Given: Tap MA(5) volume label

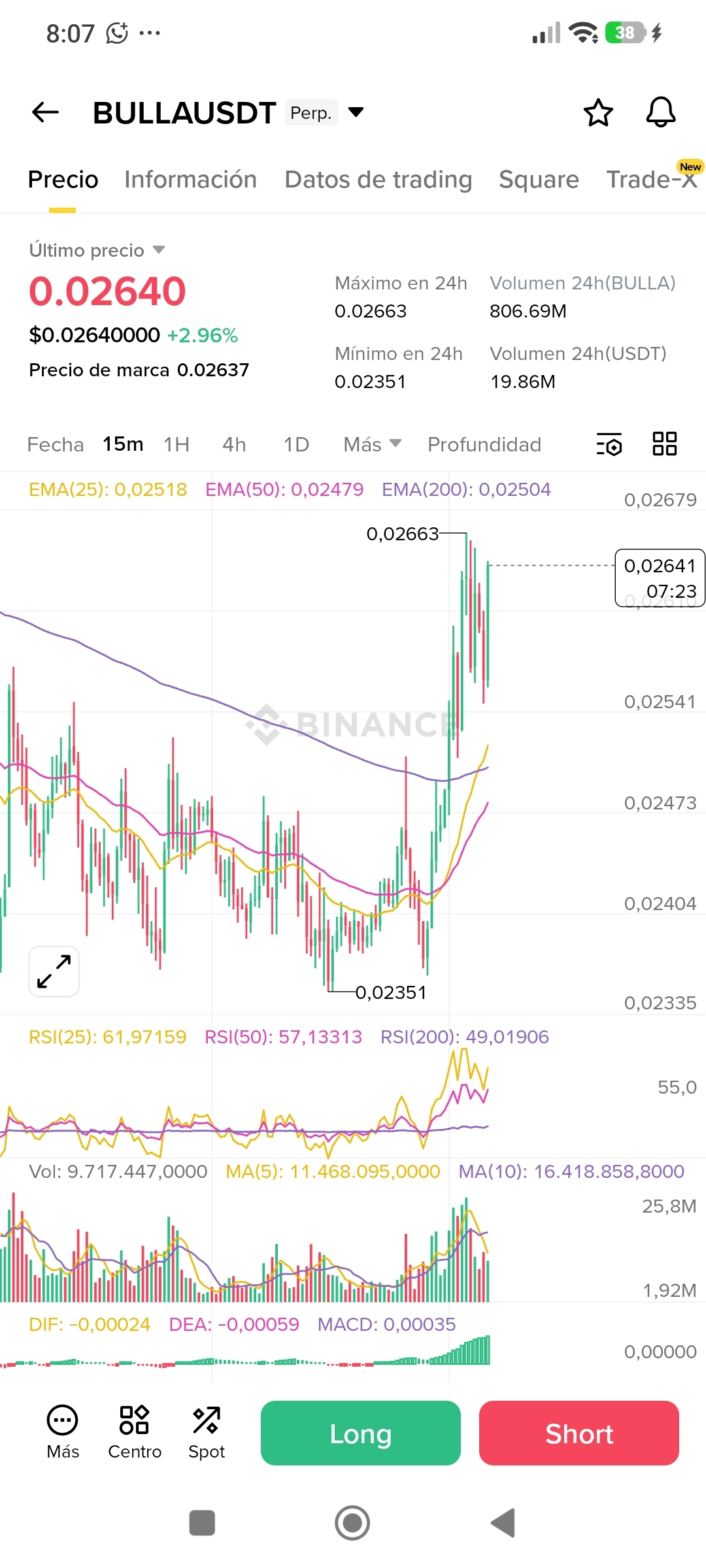Looking at the screenshot, I should (x=333, y=1171).
